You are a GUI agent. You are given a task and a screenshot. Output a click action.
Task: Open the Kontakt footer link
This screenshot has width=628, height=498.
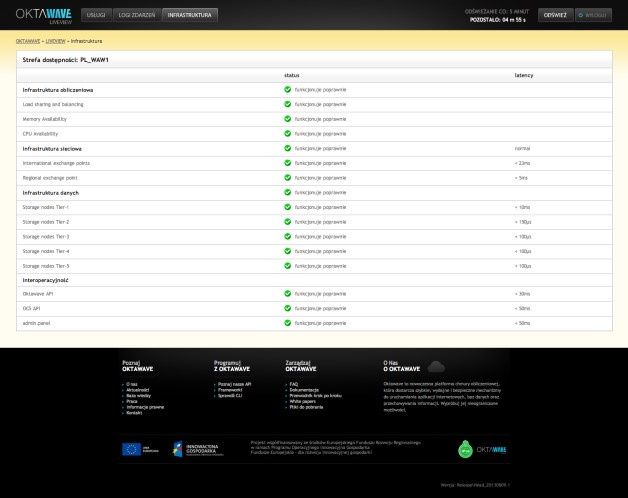coord(134,413)
